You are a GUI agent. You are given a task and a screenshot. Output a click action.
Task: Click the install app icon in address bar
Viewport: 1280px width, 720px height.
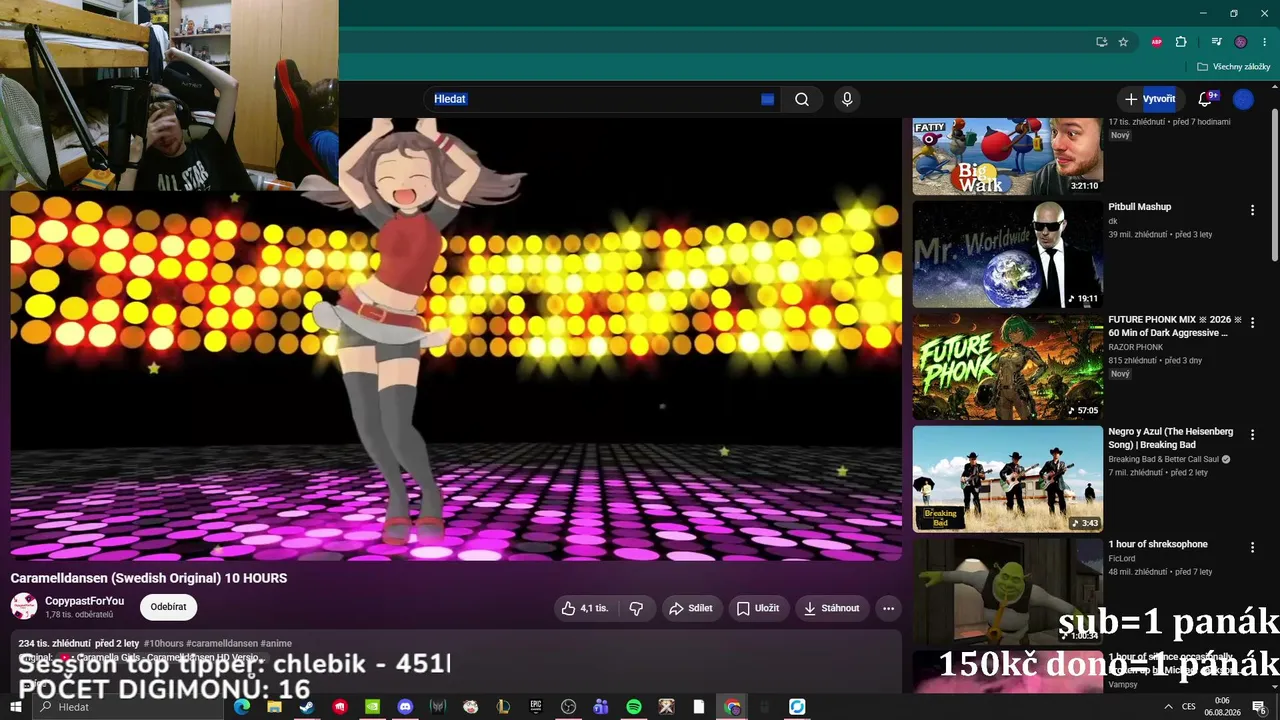click(x=1101, y=42)
